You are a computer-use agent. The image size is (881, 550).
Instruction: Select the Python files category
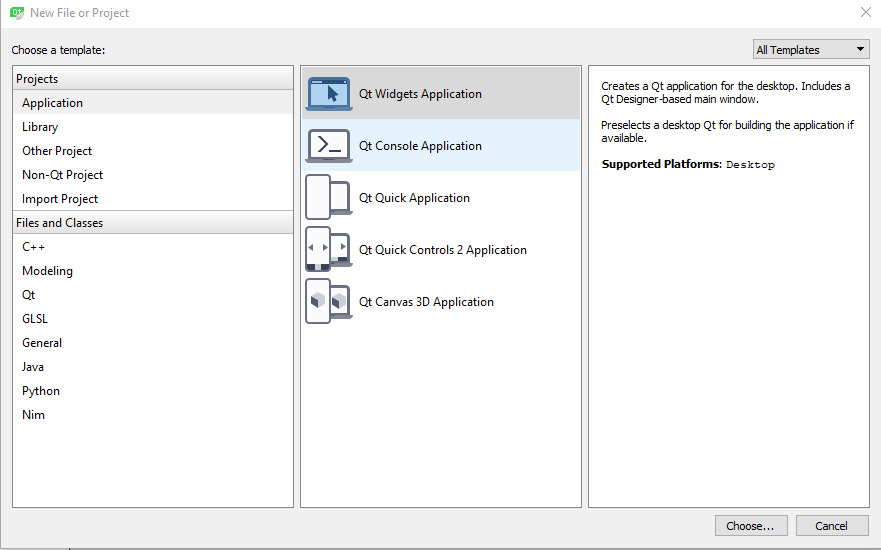(153, 390)
